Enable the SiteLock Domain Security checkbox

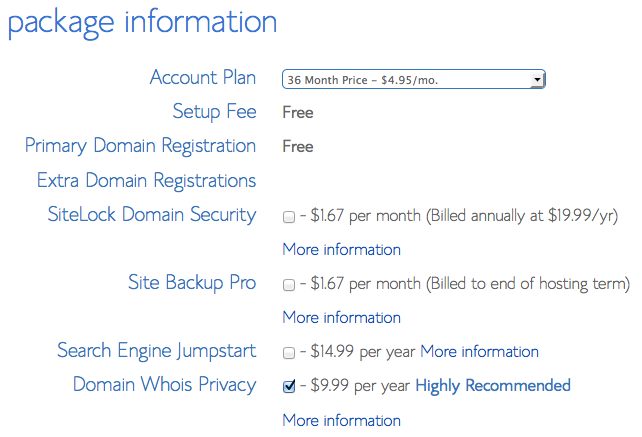[289, 216]
